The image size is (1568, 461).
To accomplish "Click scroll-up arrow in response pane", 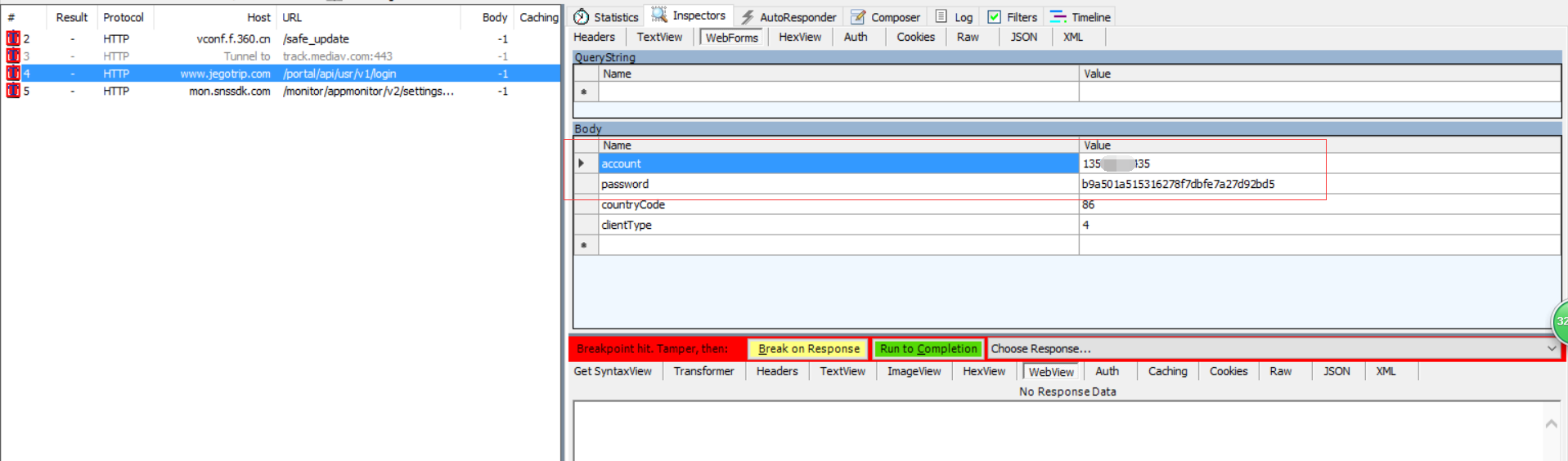I will pyautogui.click(x=1551, y=423).
